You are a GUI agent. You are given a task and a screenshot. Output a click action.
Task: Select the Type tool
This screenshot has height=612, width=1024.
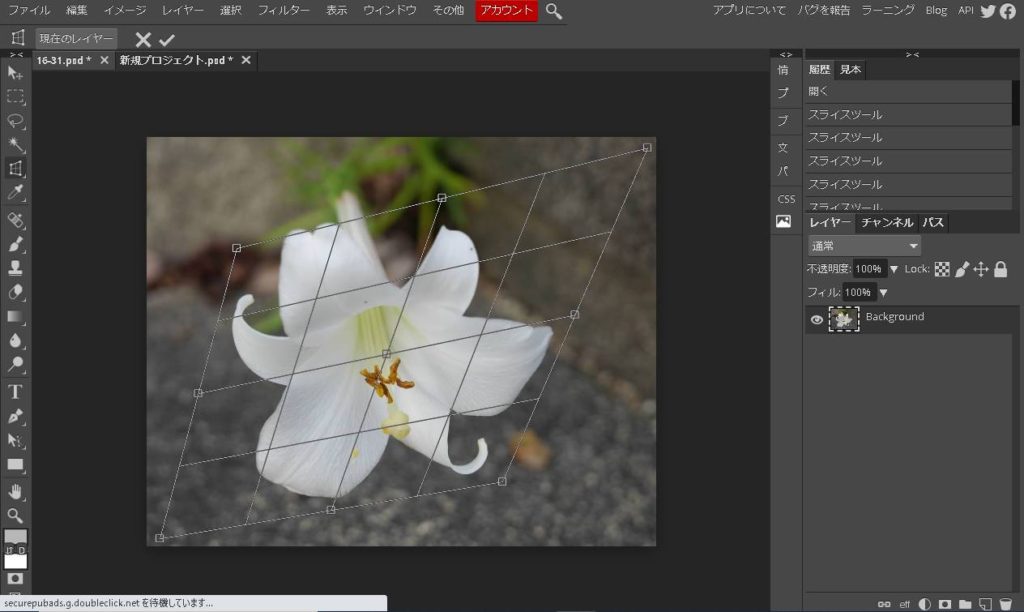point(15,391)
